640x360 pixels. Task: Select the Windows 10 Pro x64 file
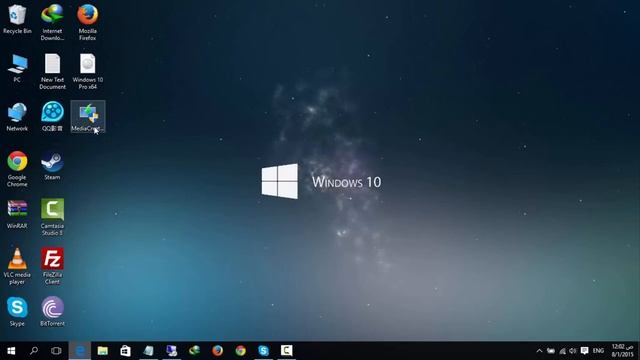(87, 71)
